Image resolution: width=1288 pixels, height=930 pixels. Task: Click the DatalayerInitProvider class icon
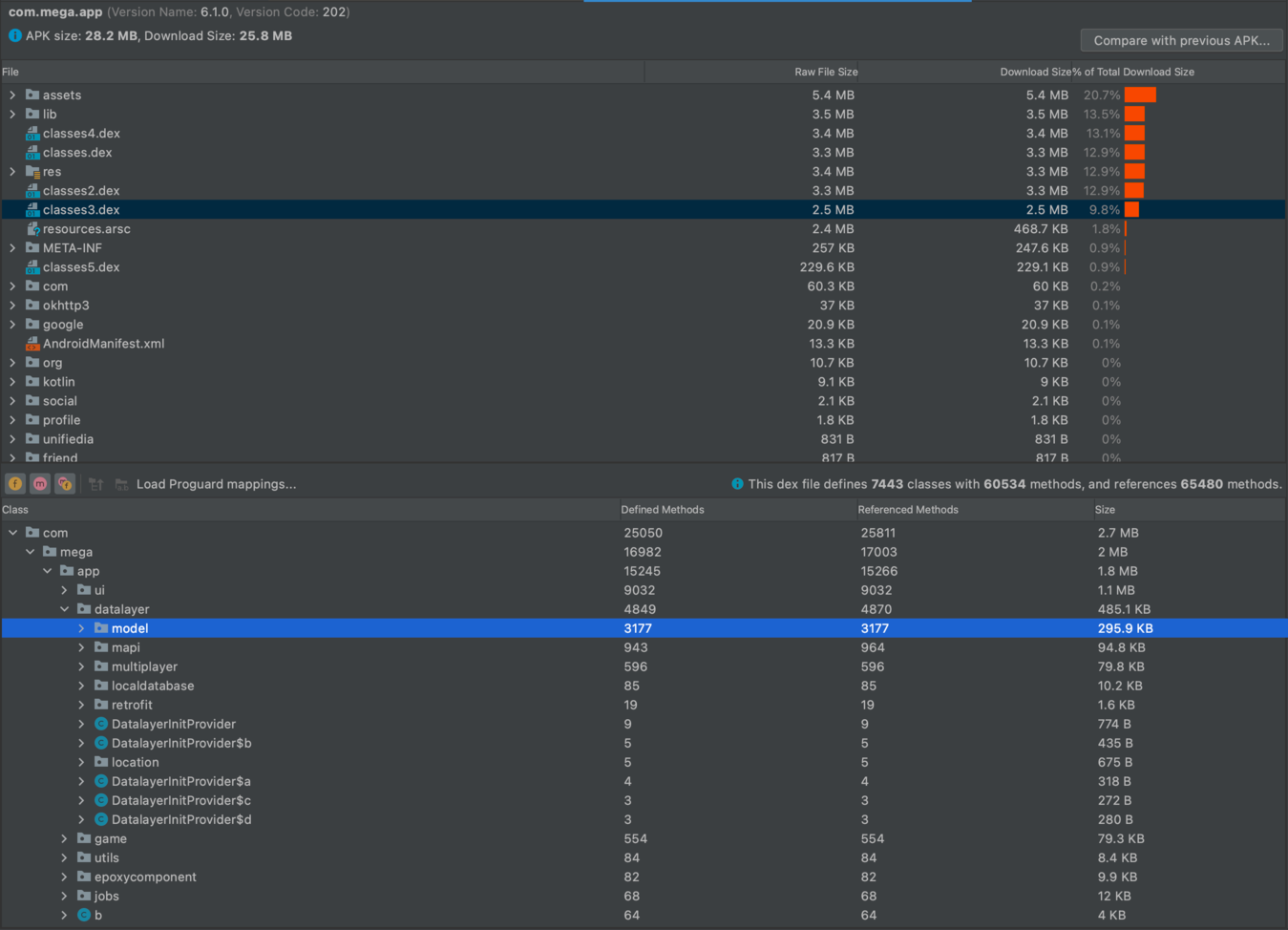point(101,724)
